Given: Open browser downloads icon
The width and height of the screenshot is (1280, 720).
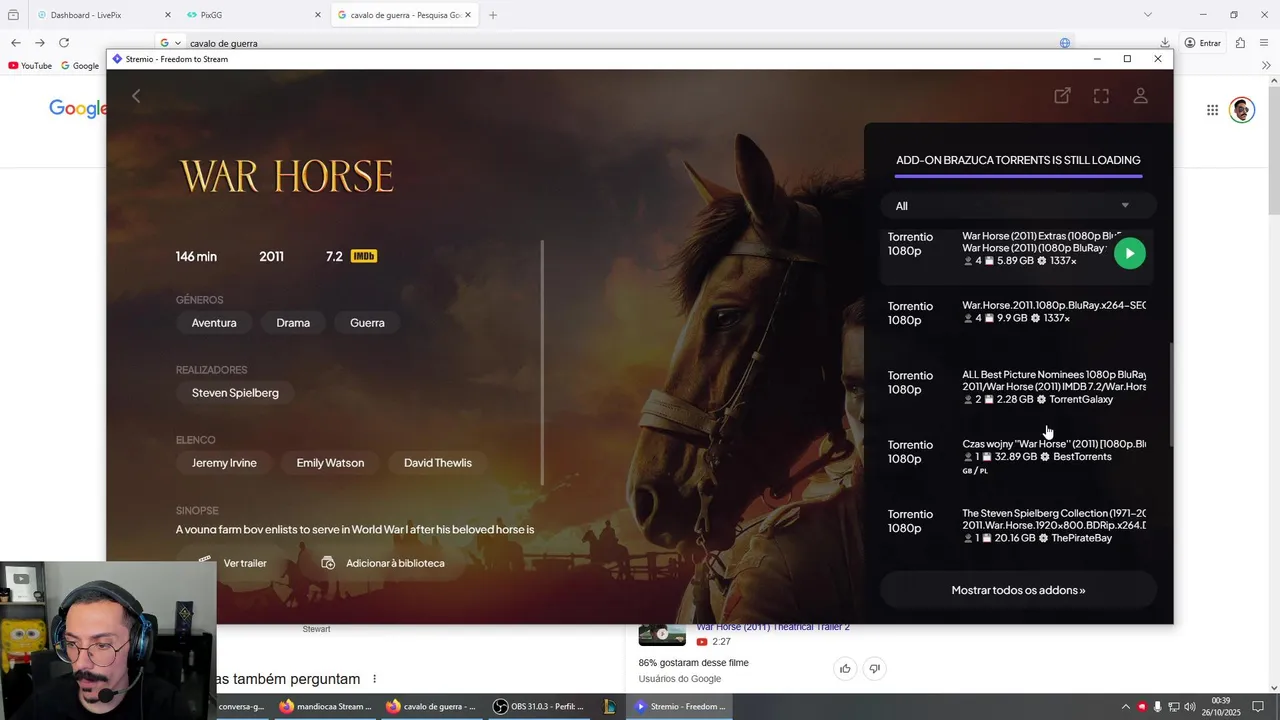Looking at the screenshot, I should (1165, 43).
